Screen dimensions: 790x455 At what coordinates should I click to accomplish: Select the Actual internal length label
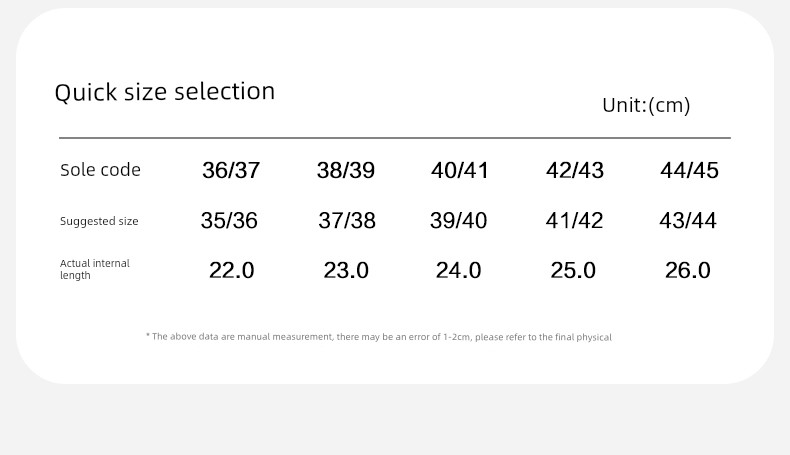click(95, 269)
